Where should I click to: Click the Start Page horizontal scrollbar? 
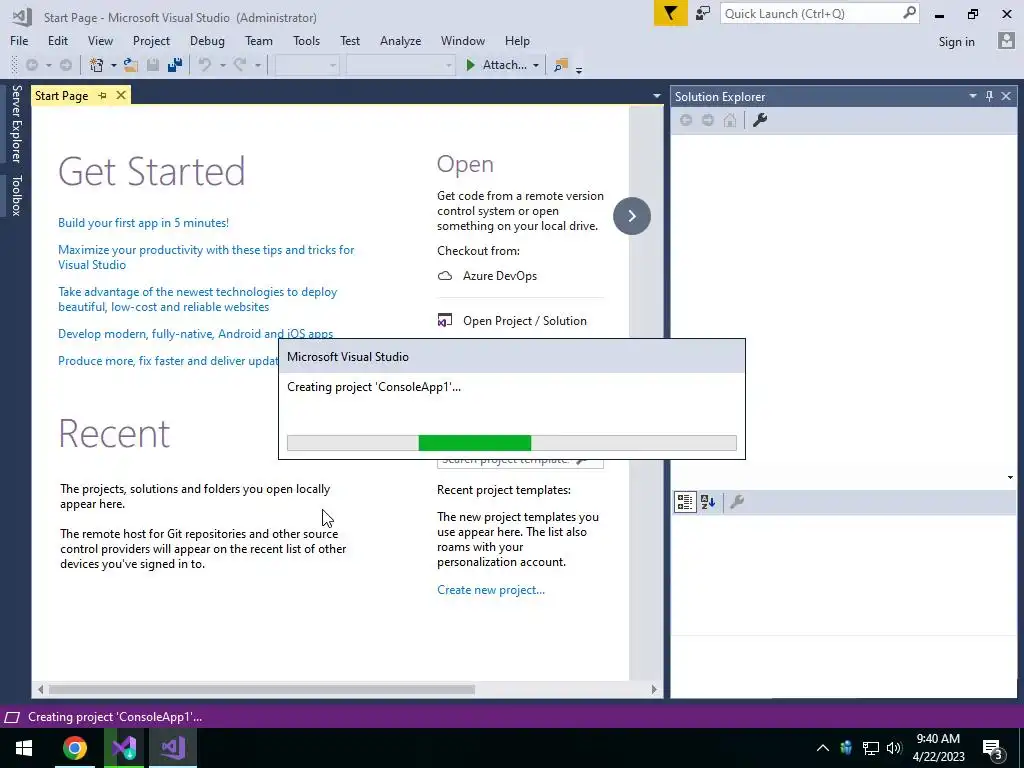click(262, 689)
